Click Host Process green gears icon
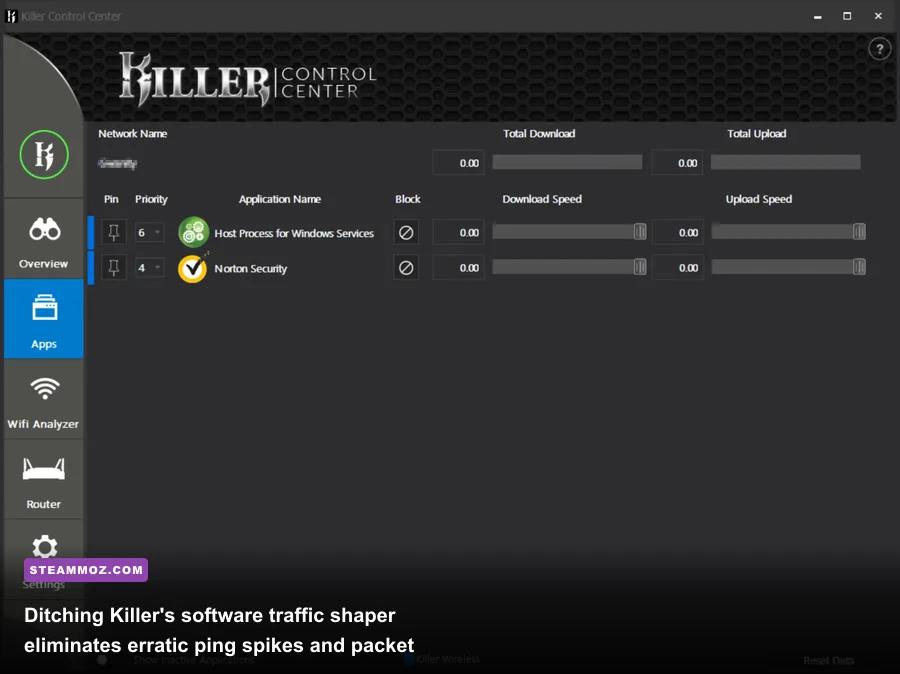 193,232
